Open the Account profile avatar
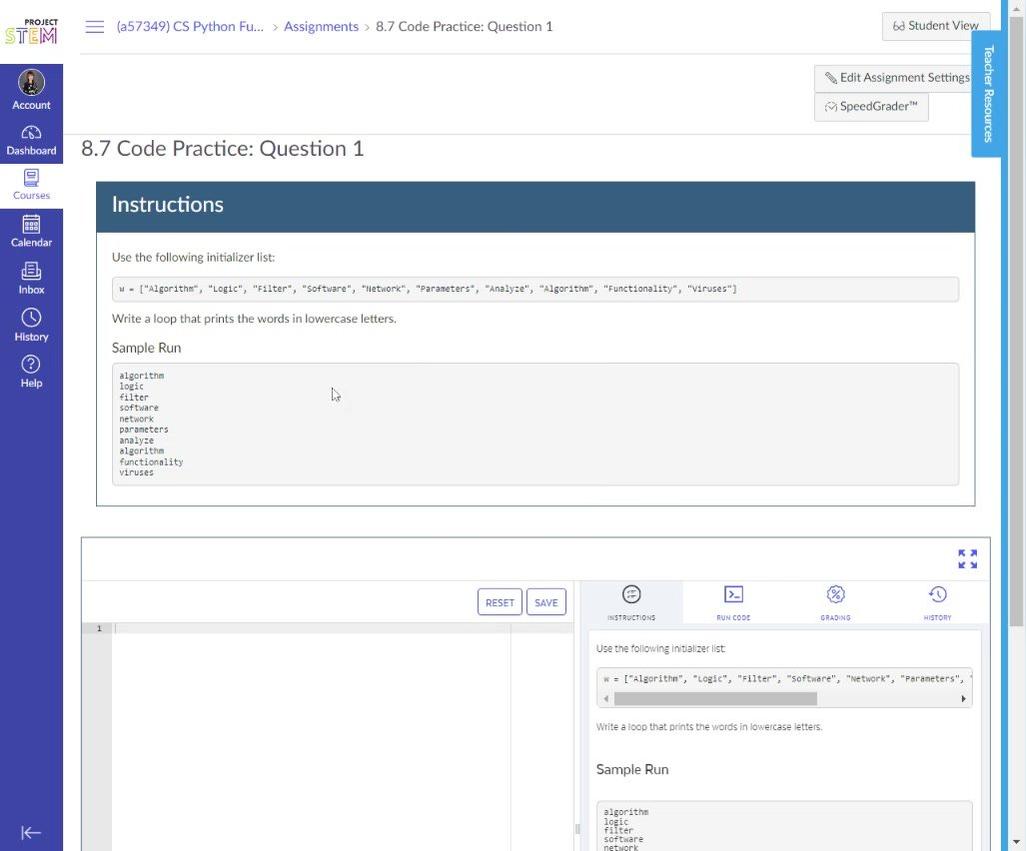The width and height of the screenshot is (1026, 851). (x=31, y=83)
